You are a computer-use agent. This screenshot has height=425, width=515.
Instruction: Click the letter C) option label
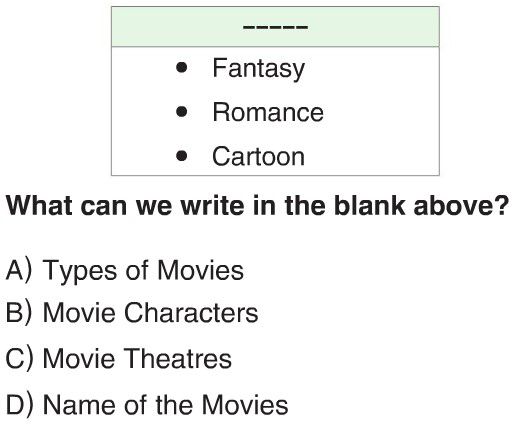tap(20, 359)
